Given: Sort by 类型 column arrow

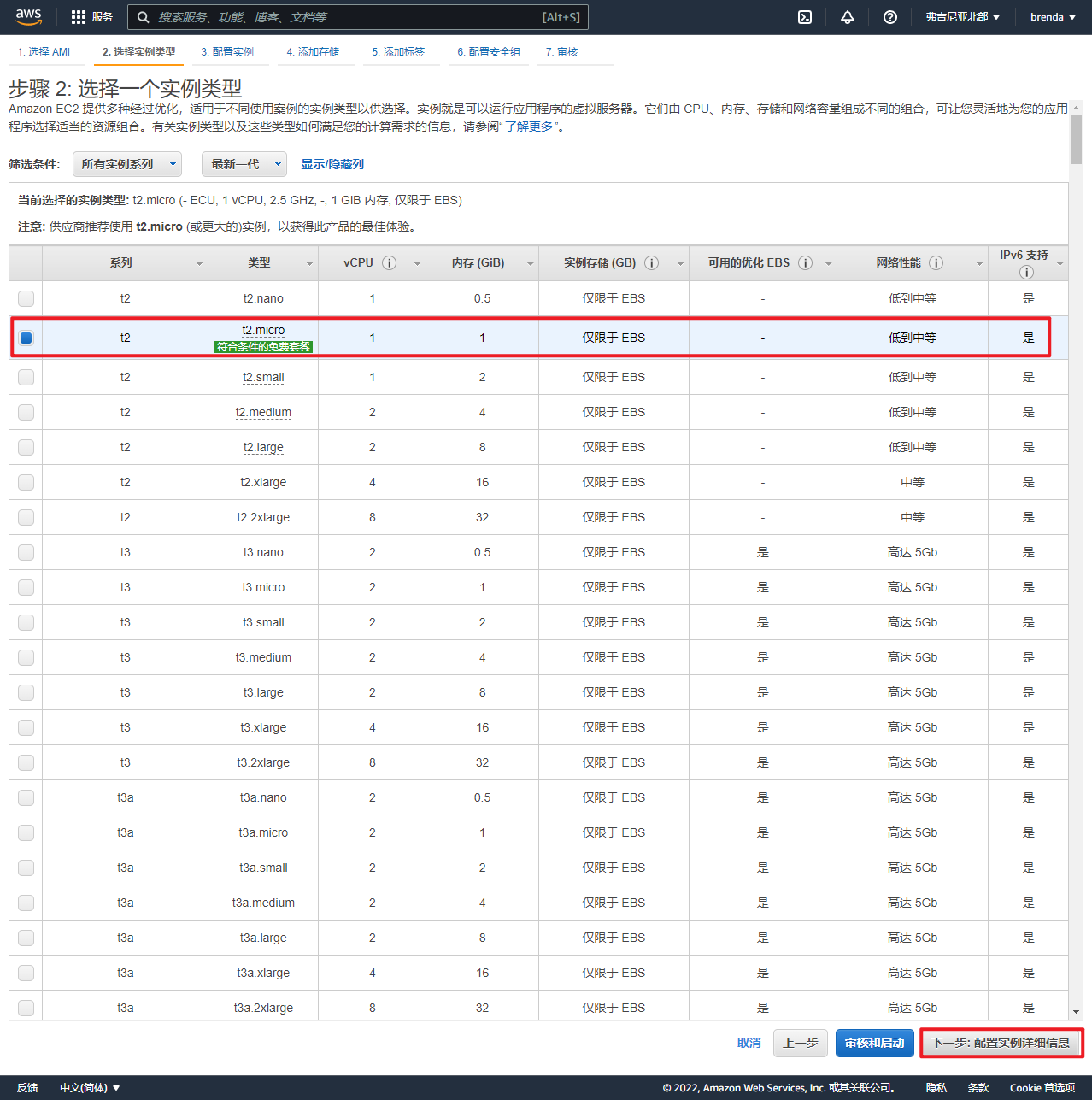Looking at the screenshot, I should (x=310, y=264).
